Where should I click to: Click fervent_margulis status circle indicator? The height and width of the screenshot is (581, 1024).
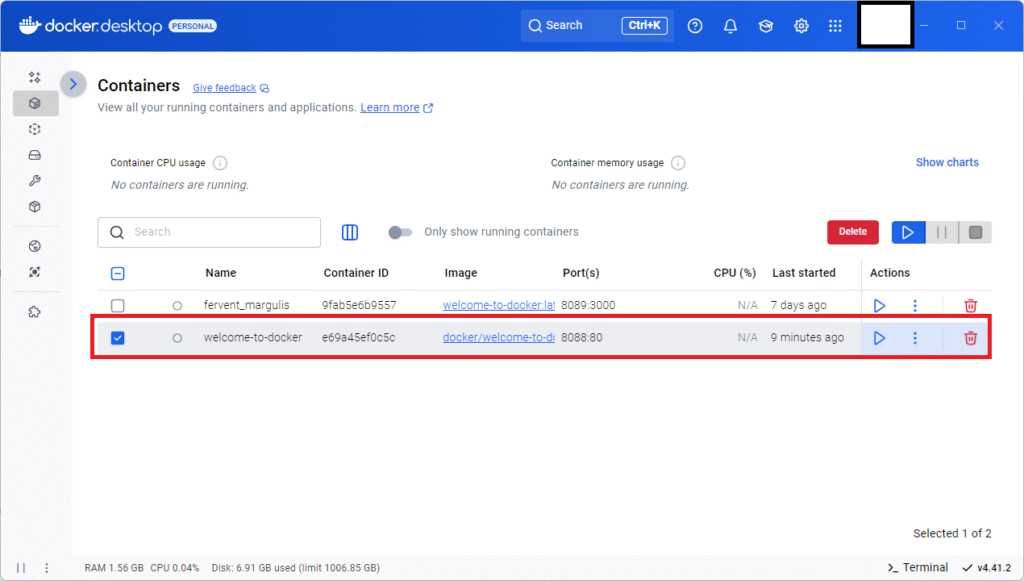[x=177, y=306]
